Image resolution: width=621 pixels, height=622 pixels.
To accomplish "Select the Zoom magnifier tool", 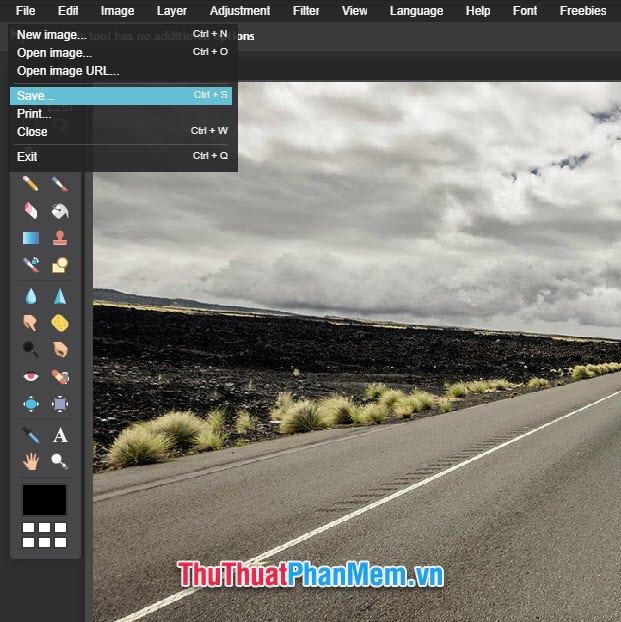I will 60,462.
